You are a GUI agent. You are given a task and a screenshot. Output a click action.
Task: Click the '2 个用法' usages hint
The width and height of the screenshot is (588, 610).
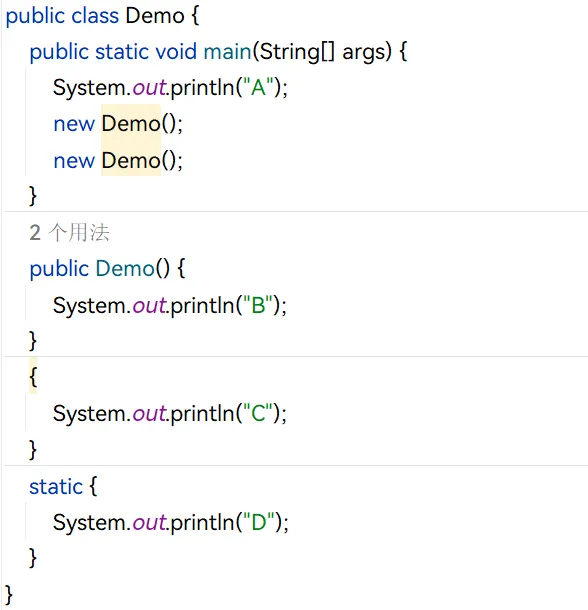point(69,233)
